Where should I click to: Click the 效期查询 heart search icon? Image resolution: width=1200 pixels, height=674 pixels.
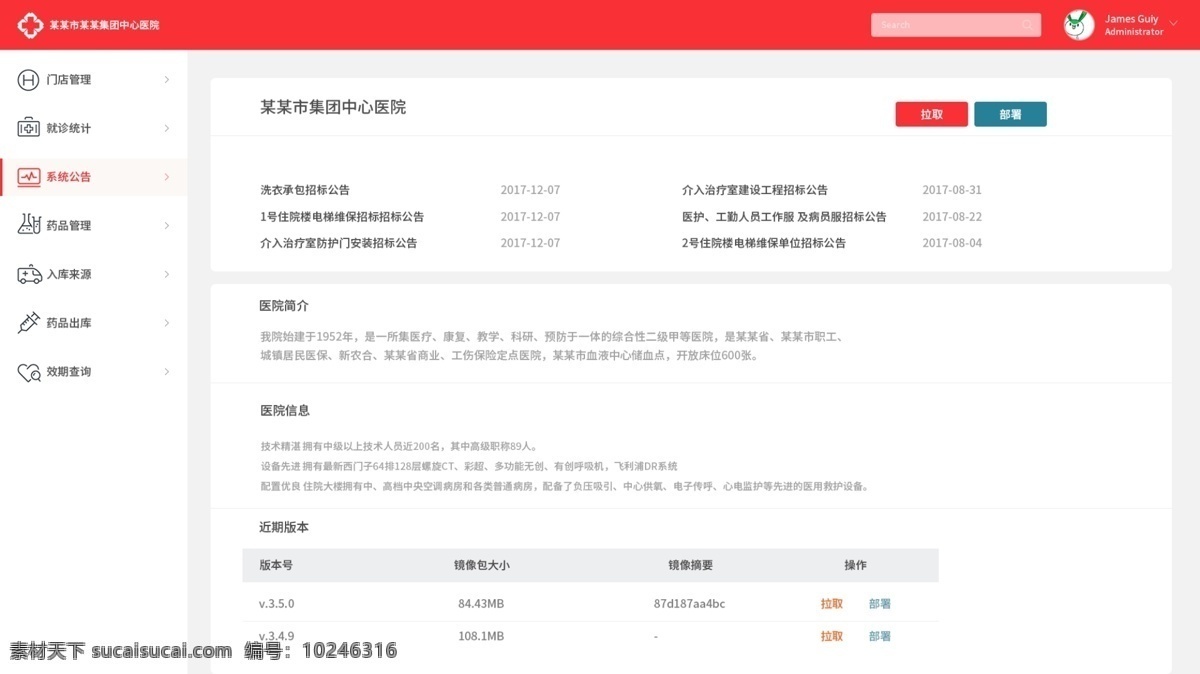(29, 372)
